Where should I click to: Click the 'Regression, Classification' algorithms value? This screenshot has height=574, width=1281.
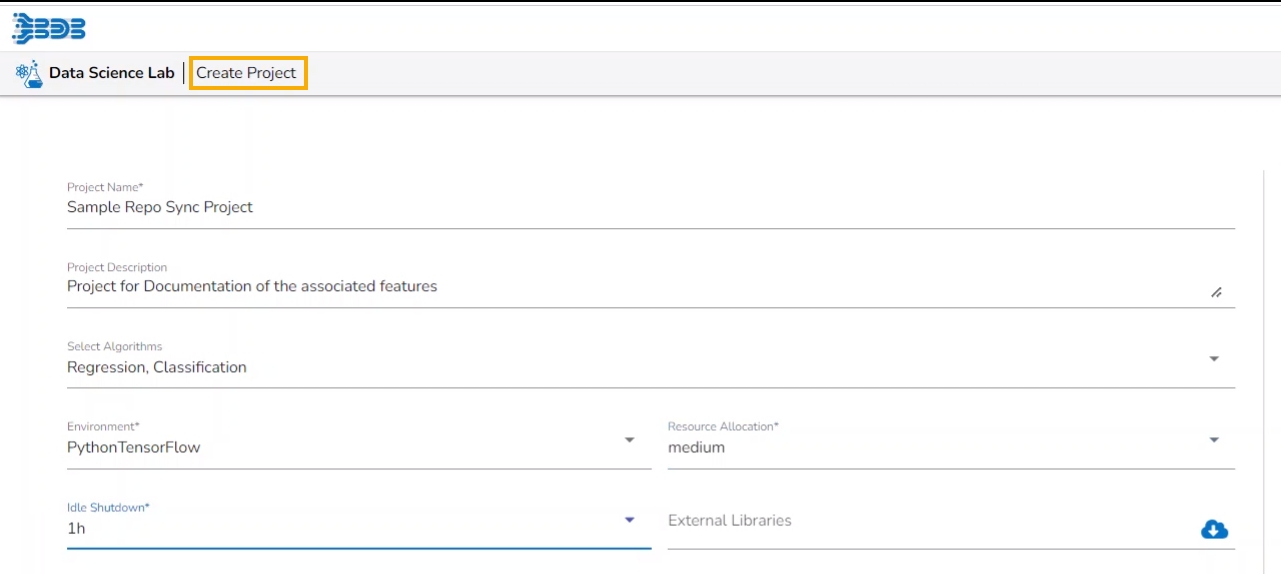157,367
